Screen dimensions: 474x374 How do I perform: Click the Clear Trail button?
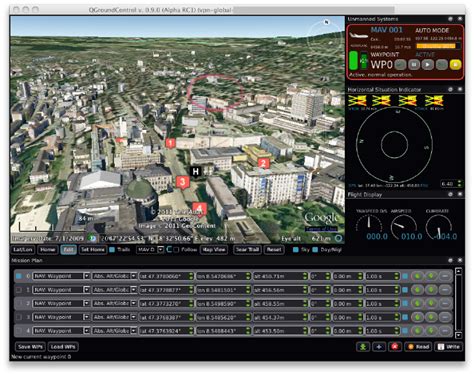click(247, 250)
